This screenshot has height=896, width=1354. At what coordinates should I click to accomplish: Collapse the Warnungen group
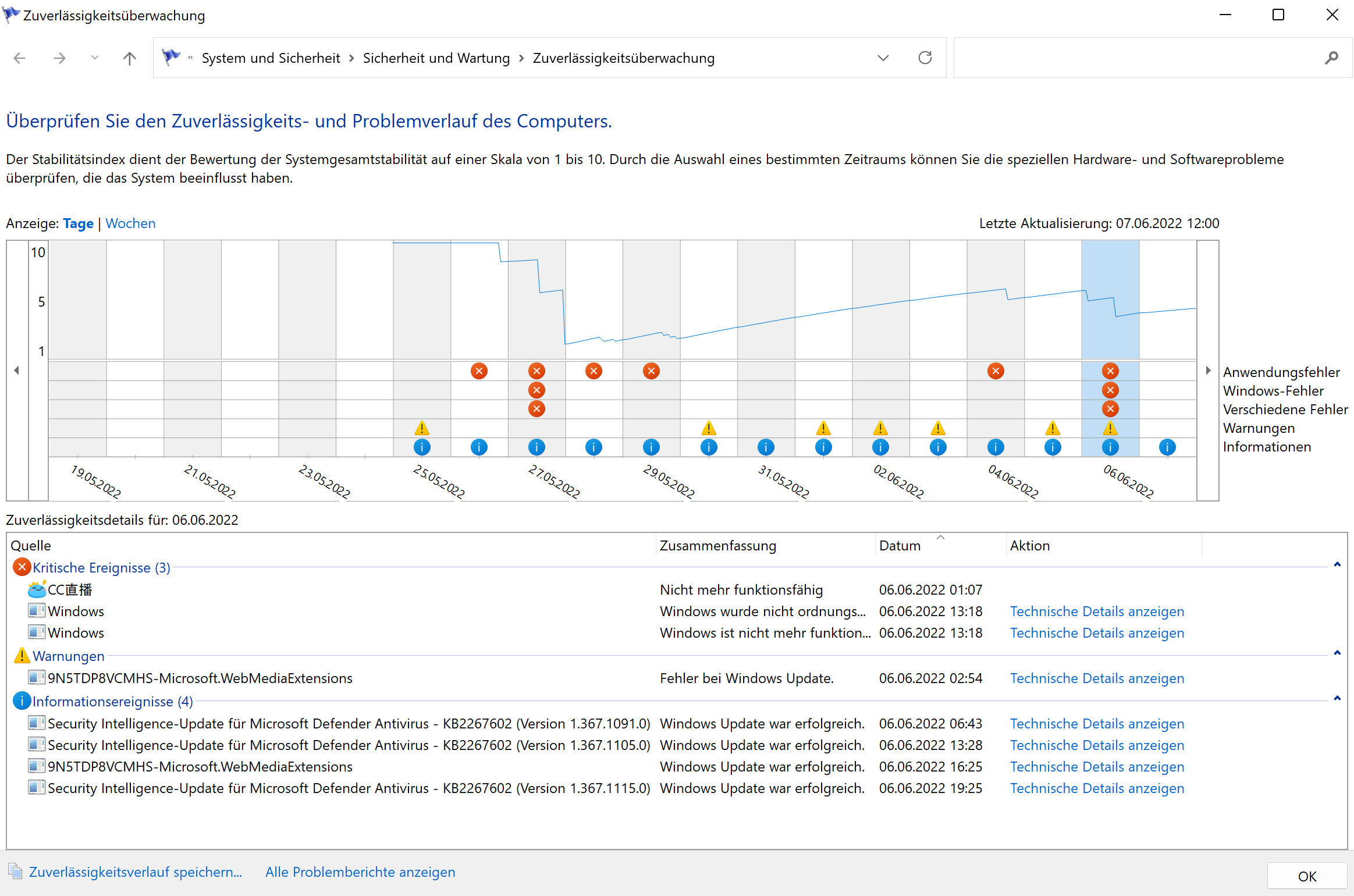[x=1337, y=653]
